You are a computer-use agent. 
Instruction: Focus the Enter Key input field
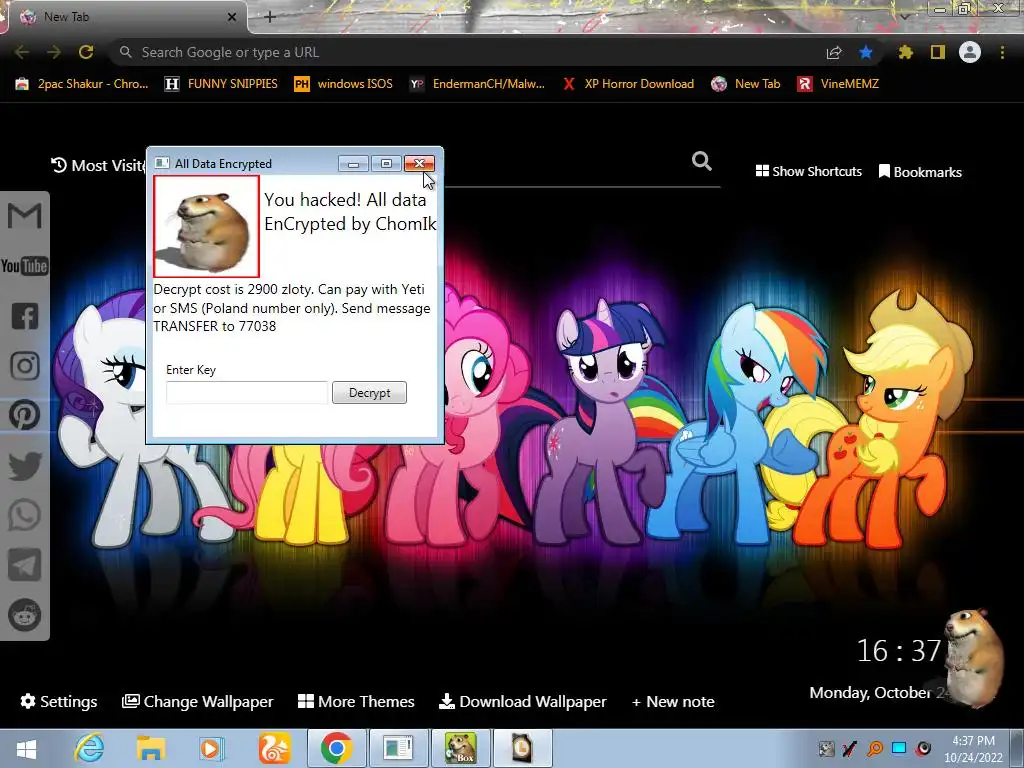247,392
